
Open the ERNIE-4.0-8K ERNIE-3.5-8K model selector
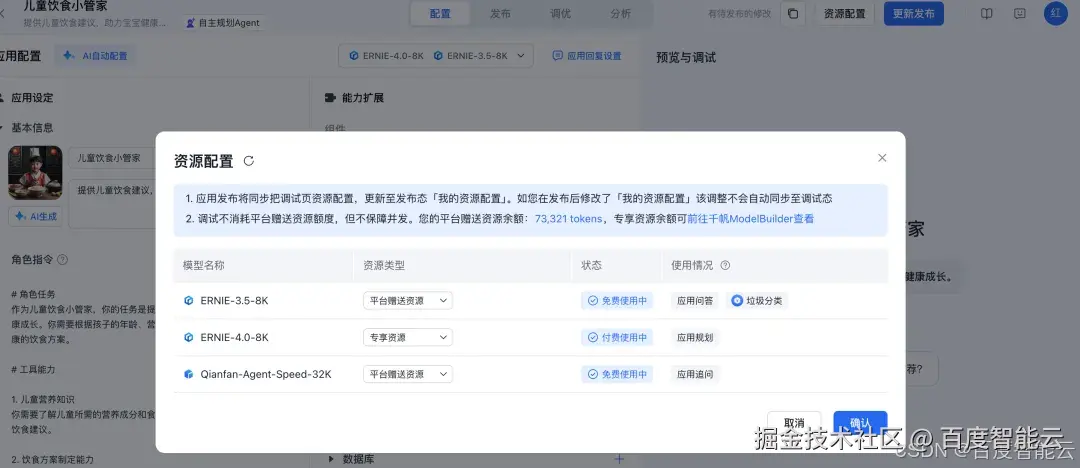click(436, 56)
